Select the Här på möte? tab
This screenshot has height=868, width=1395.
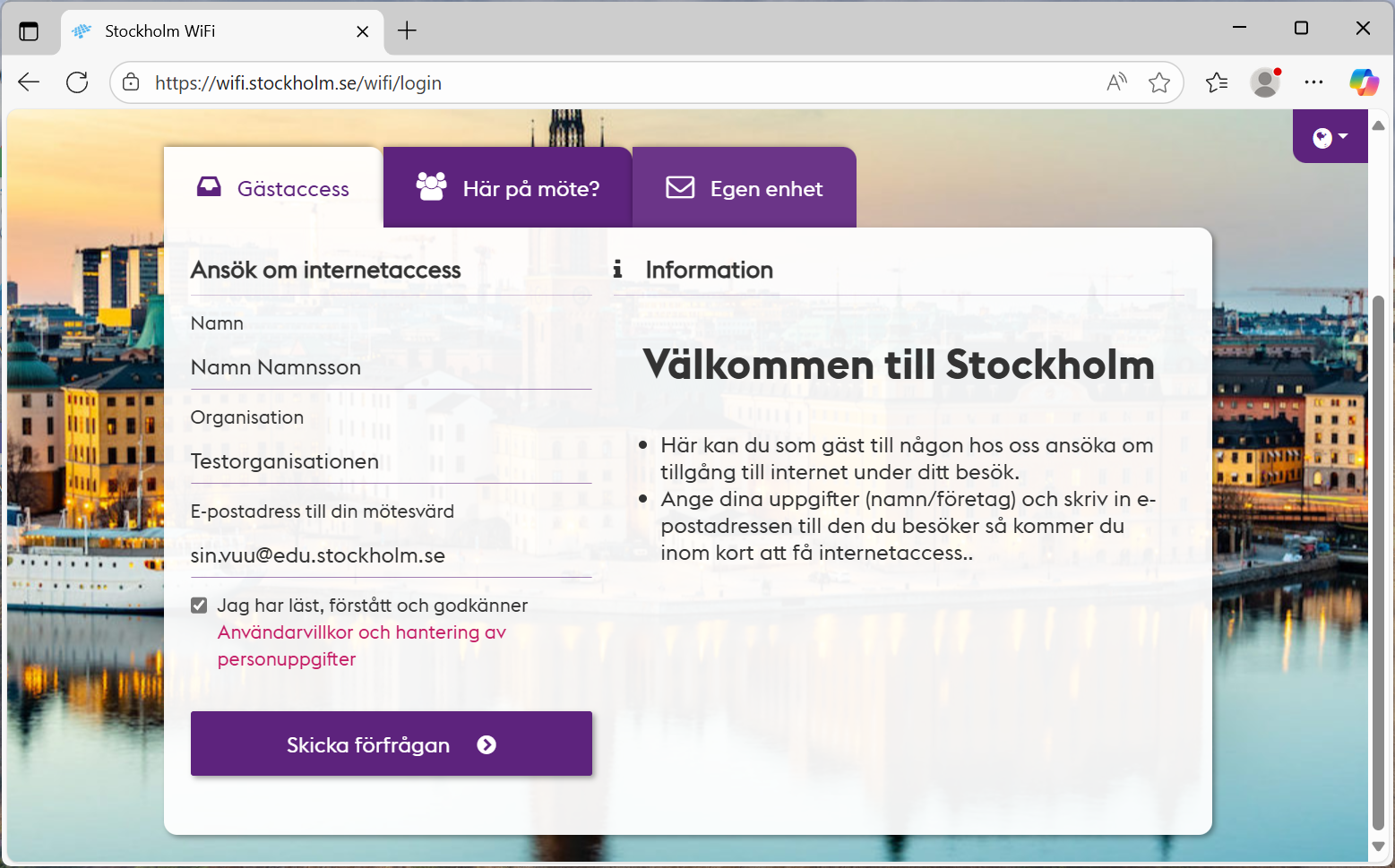(x=507, y=187)
